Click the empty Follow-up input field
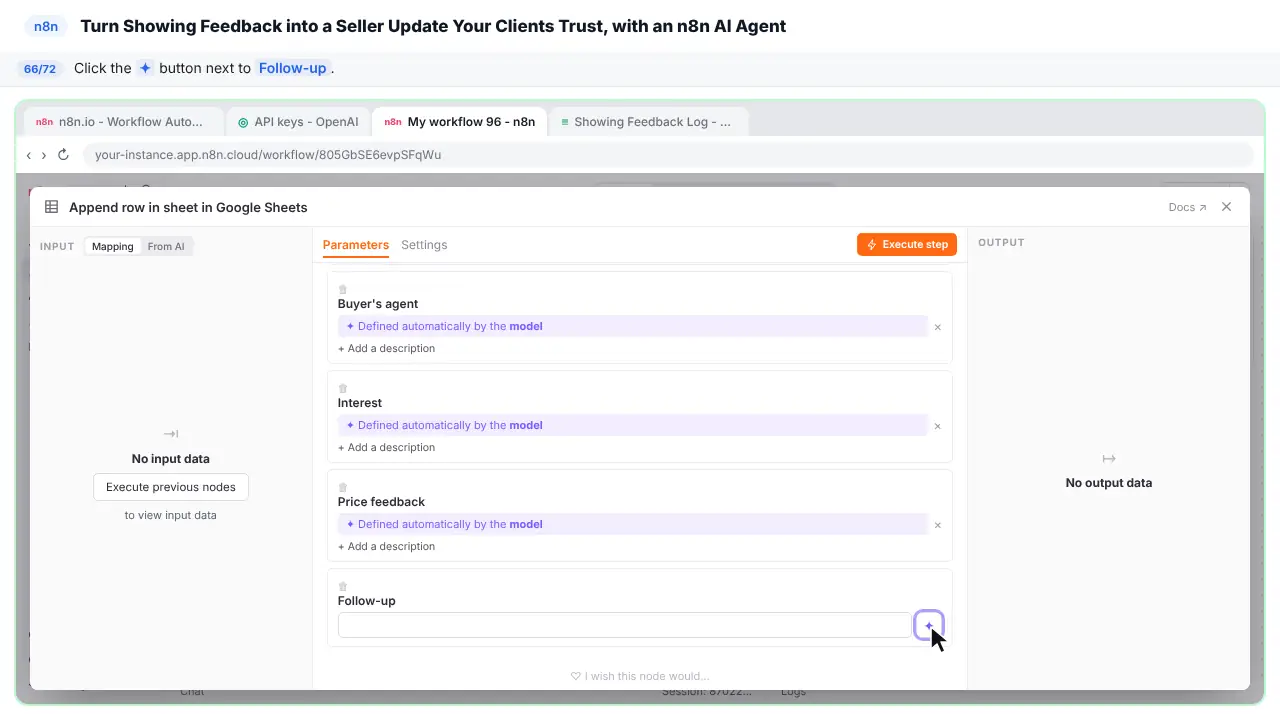 coord(624,625)
